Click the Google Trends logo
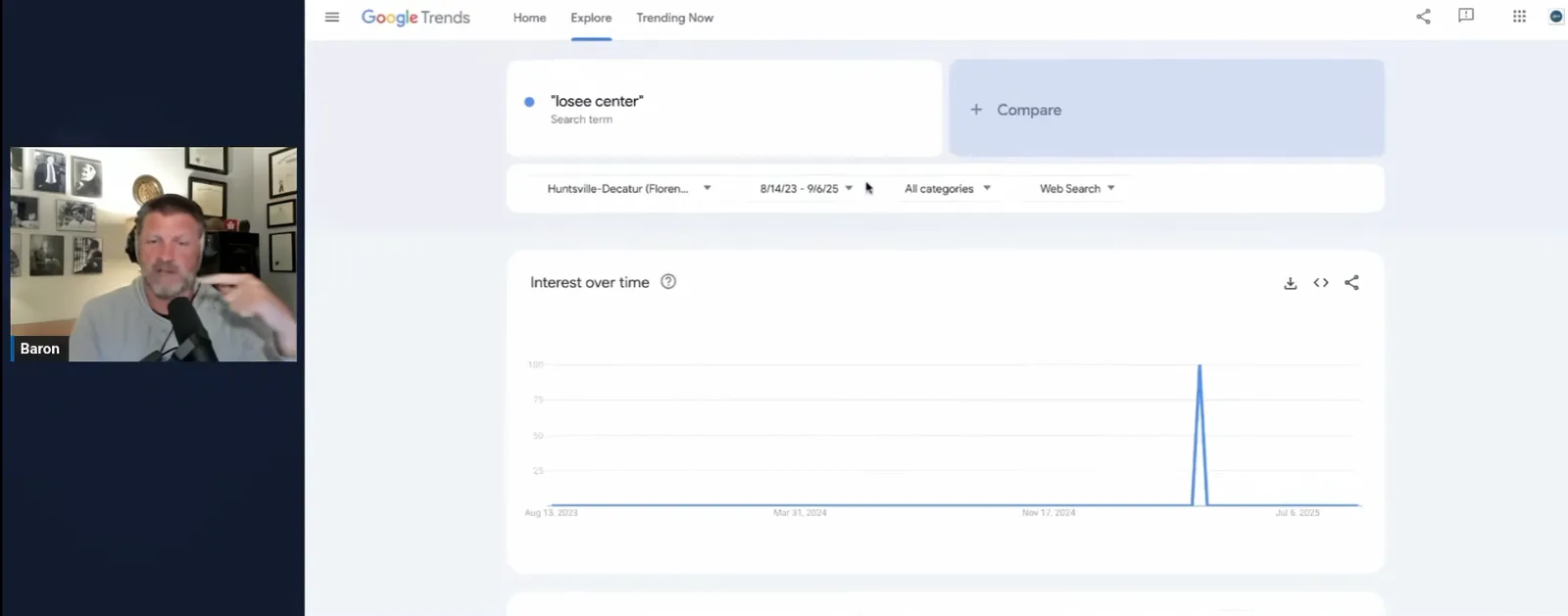 [x=416, y=18]
